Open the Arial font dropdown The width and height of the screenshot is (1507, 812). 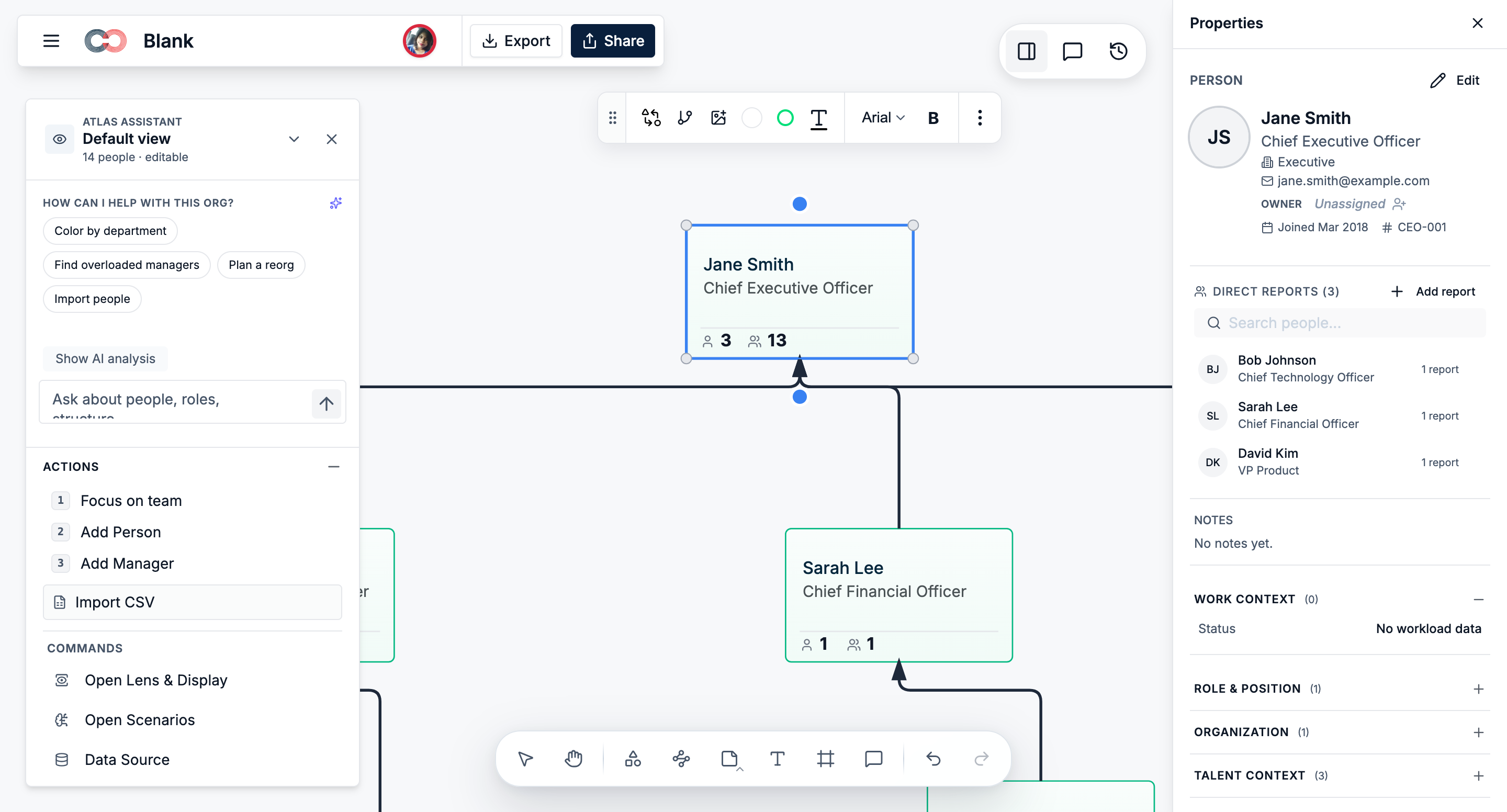[x=883, y=118]
